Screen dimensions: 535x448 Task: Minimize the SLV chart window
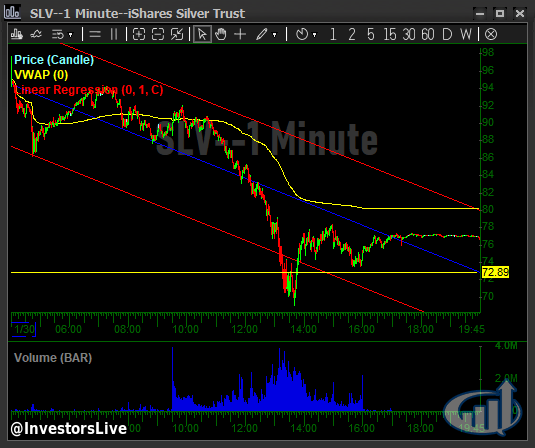pyautogui.click(x=480, y=13)
